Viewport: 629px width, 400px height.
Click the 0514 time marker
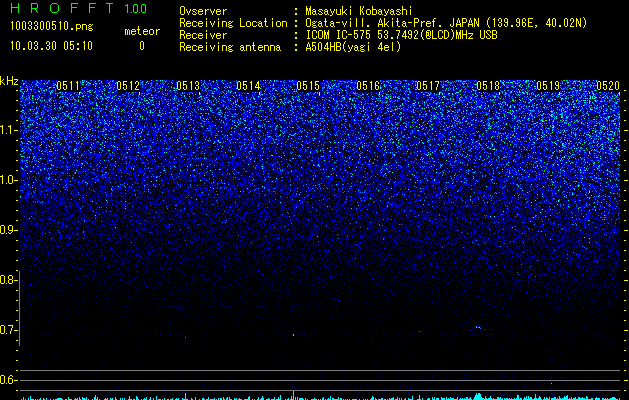(248, 86)
